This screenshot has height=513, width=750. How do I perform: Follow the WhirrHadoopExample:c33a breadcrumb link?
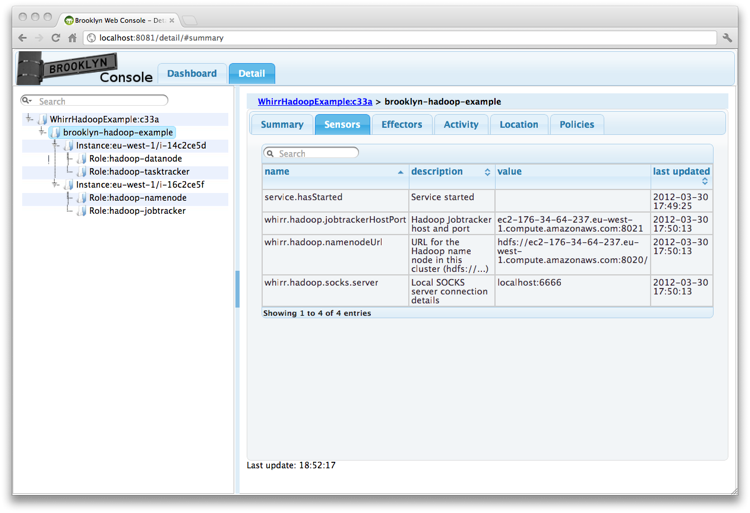pos(314,101)
